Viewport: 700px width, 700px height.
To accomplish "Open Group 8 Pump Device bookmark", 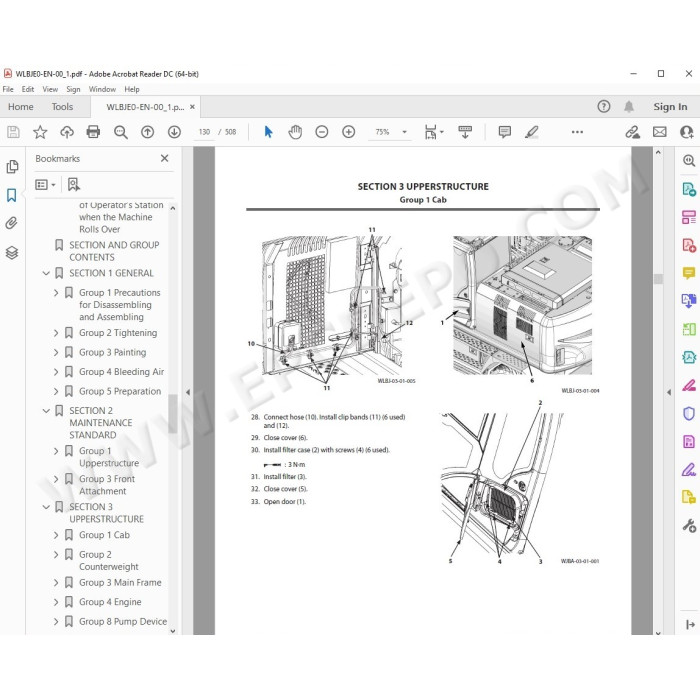I will click(x=123, y=621).
